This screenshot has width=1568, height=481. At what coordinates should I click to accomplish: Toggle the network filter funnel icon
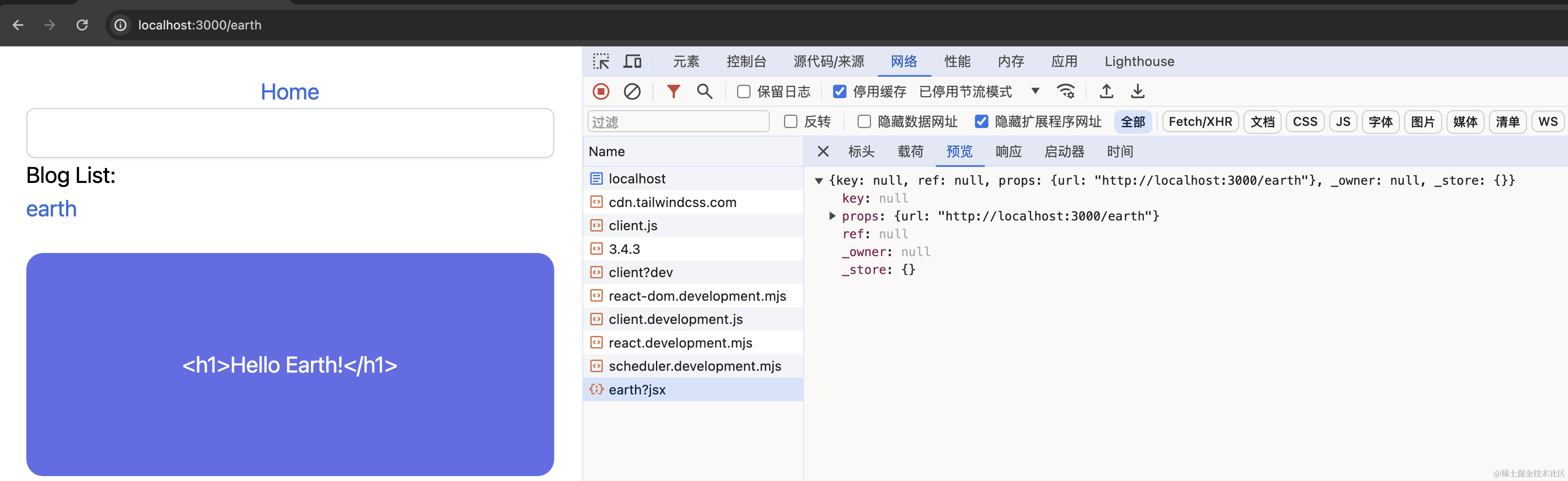[673, 91]
